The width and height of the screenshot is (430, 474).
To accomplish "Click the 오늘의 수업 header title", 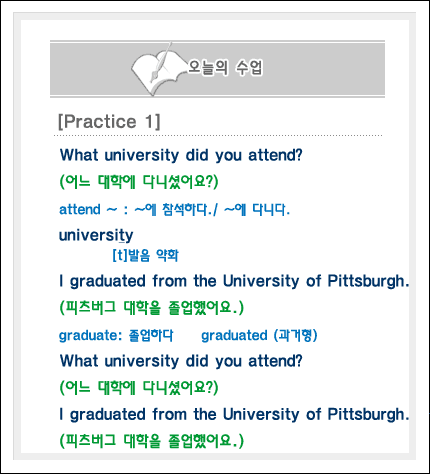I will [x=225, y=68].
